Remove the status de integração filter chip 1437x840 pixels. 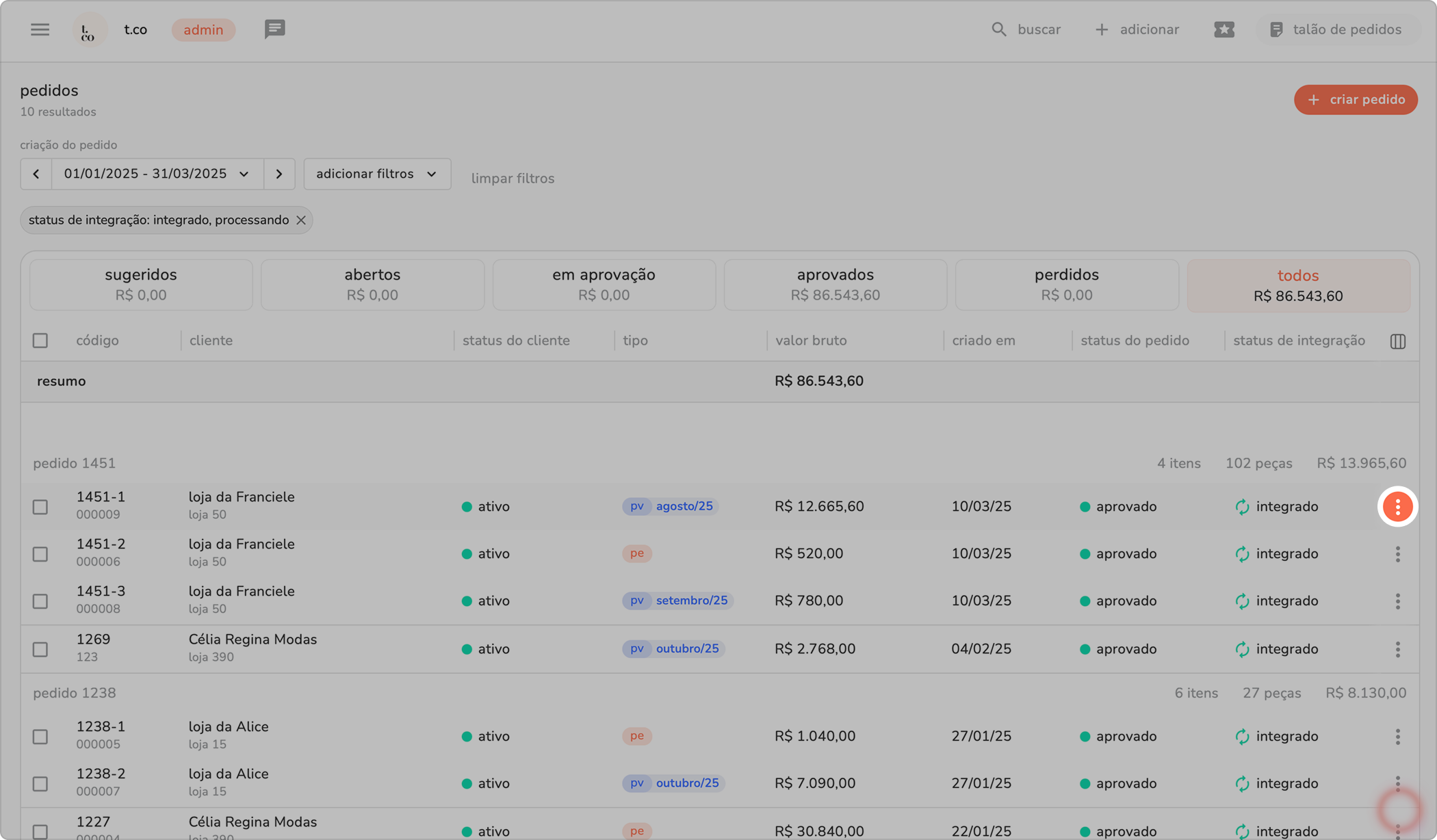[x=301, y=220]
